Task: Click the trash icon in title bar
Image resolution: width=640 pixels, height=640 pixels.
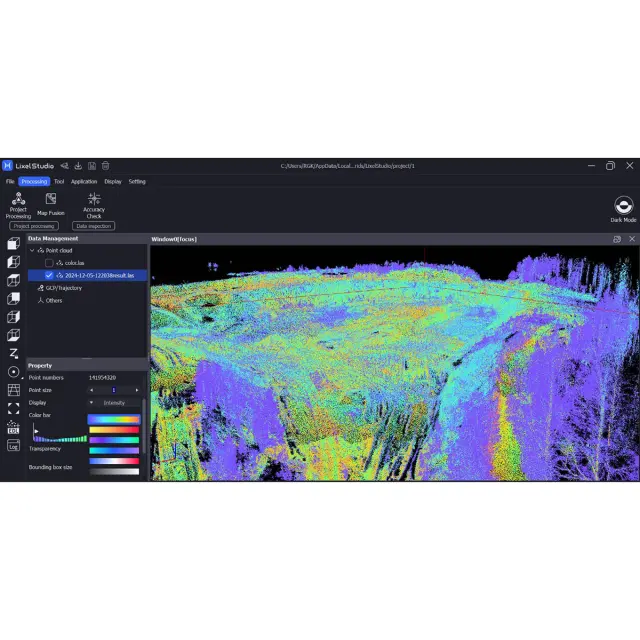Action: [105, 165]
